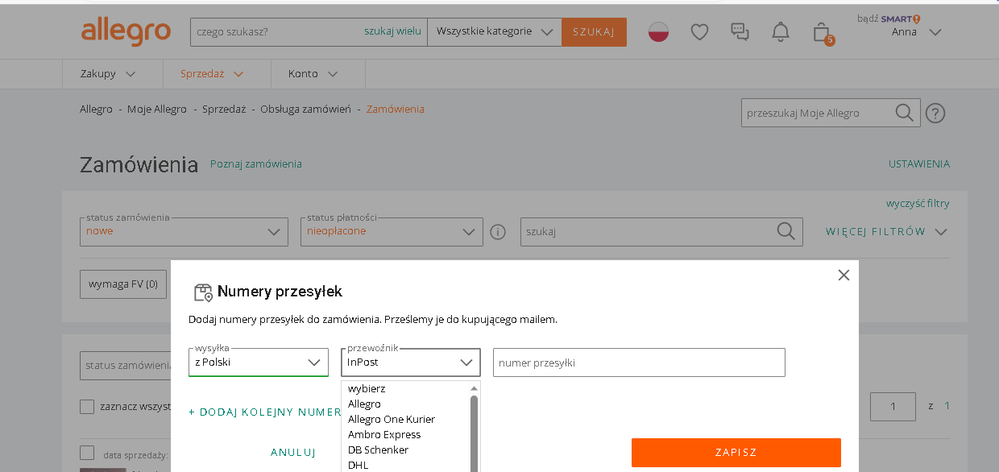Screen dimensions: 999x472
Task: Toggle the checkbox beside data sprzedaży
Action: [87, 453]
